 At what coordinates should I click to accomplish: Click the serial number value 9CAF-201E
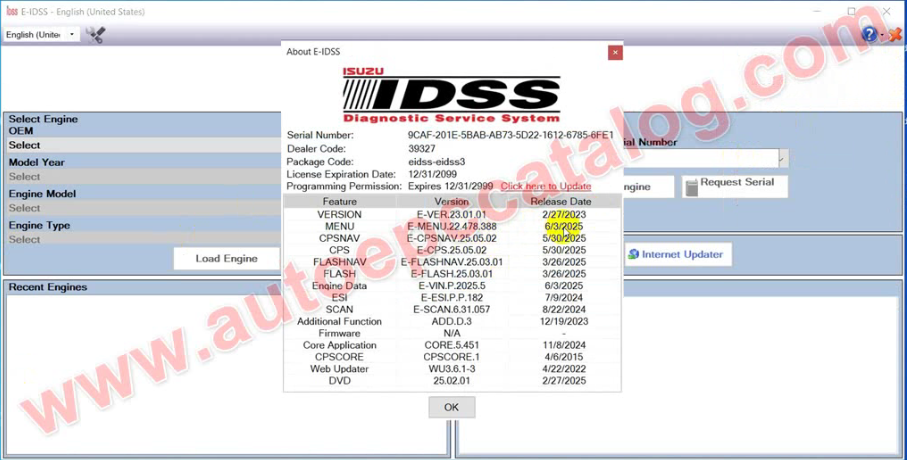511,135
